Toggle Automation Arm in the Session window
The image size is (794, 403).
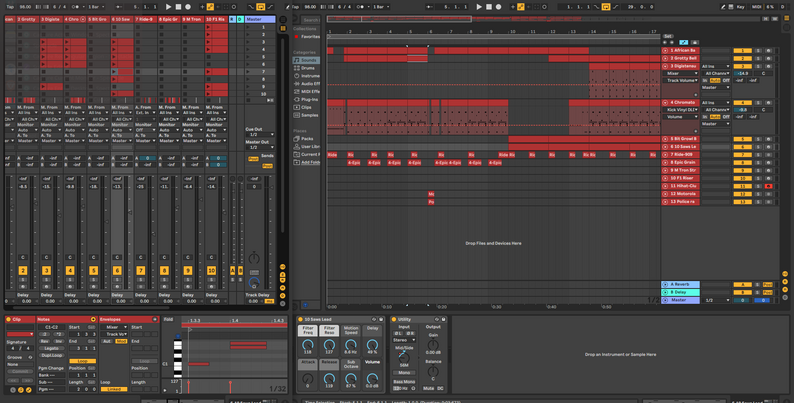210,7
